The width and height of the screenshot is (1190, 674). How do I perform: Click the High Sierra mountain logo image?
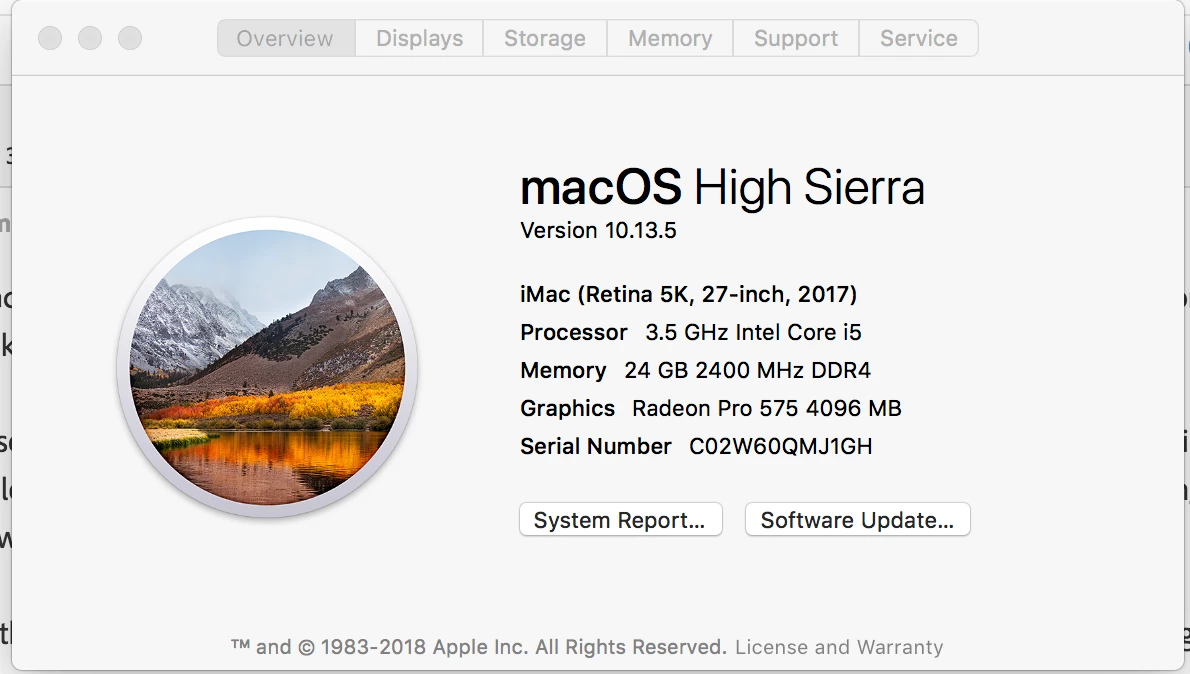[268, 367]
